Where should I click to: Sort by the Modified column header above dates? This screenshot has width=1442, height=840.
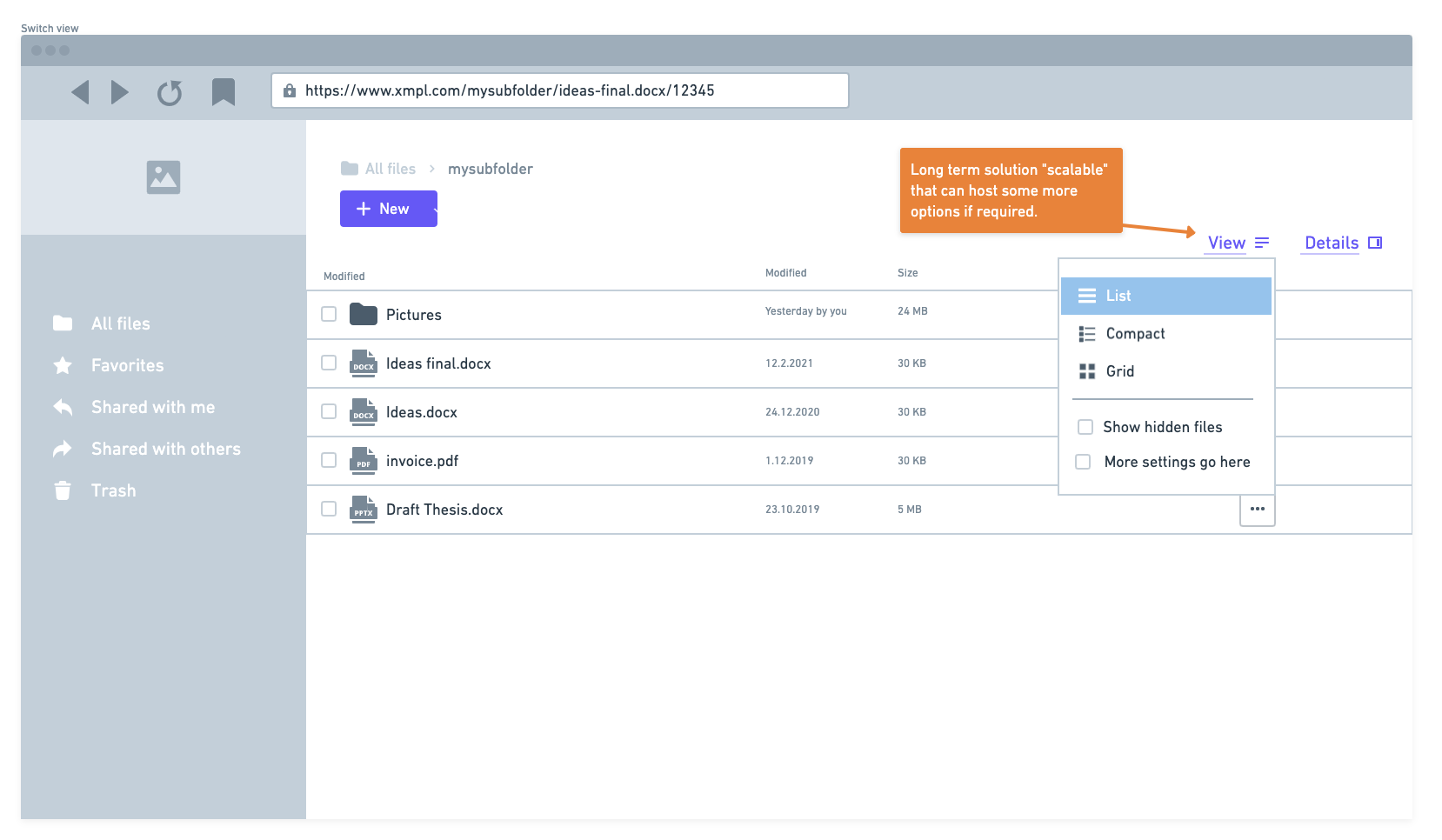pos(786,273)
